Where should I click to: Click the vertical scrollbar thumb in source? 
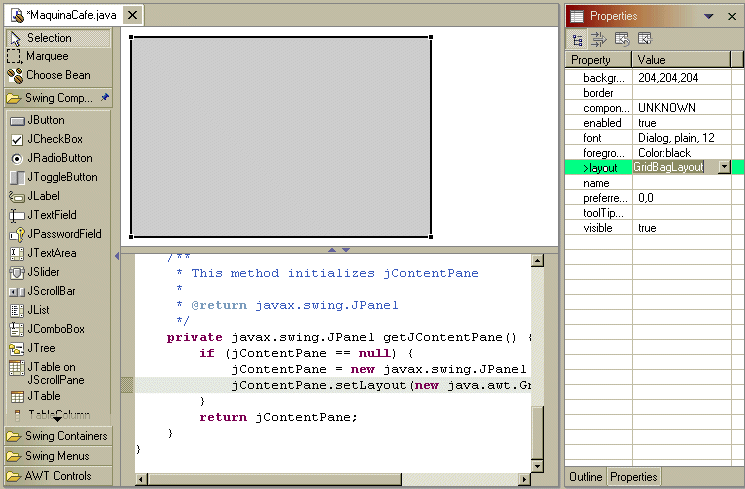[x=537, y=431]
